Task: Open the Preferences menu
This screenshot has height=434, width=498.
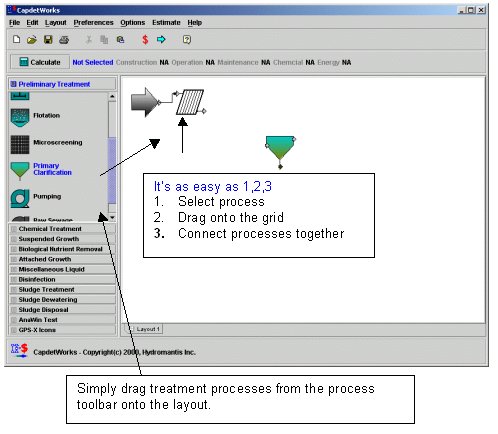Action: 93,22
